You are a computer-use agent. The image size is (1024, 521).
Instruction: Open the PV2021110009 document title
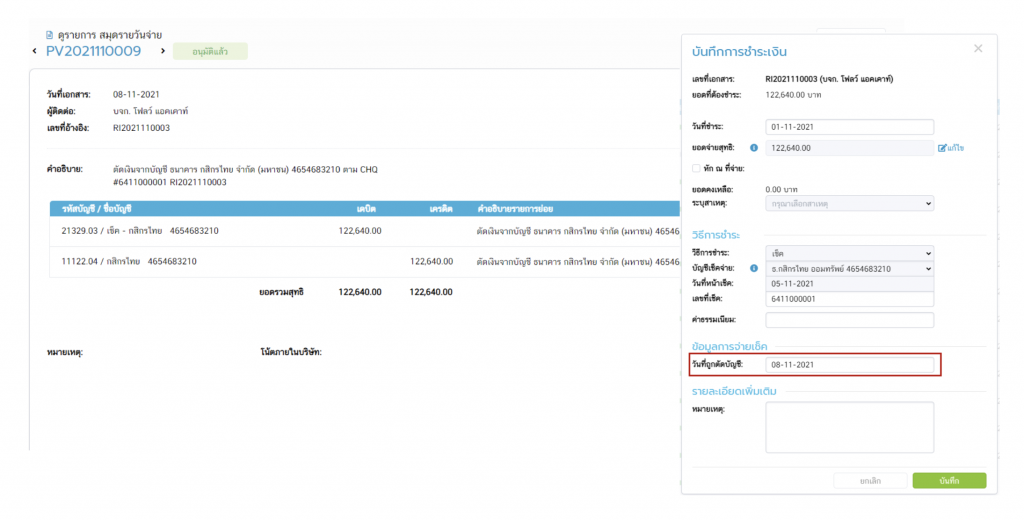[93, 51]
